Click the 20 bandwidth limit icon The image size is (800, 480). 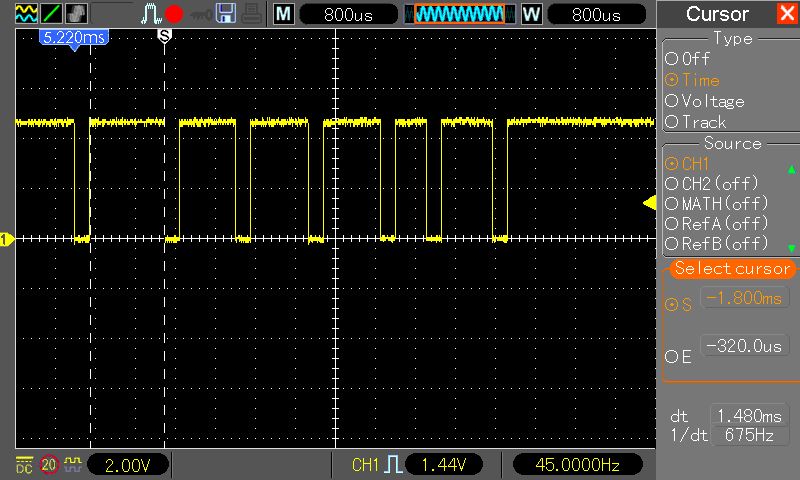49,465
